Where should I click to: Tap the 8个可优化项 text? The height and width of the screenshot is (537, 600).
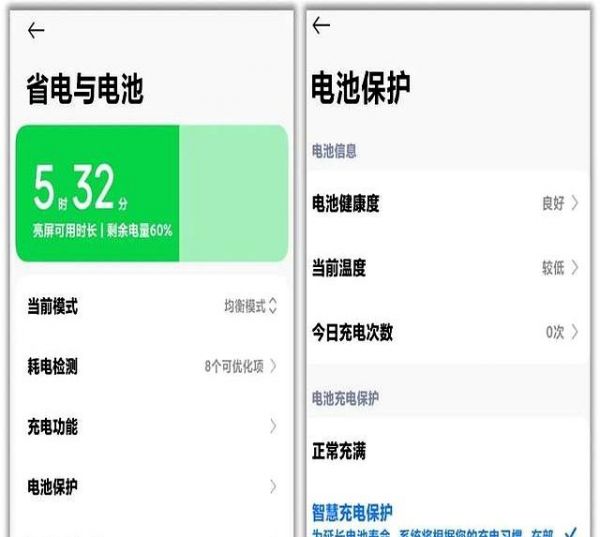coord(234,367)
